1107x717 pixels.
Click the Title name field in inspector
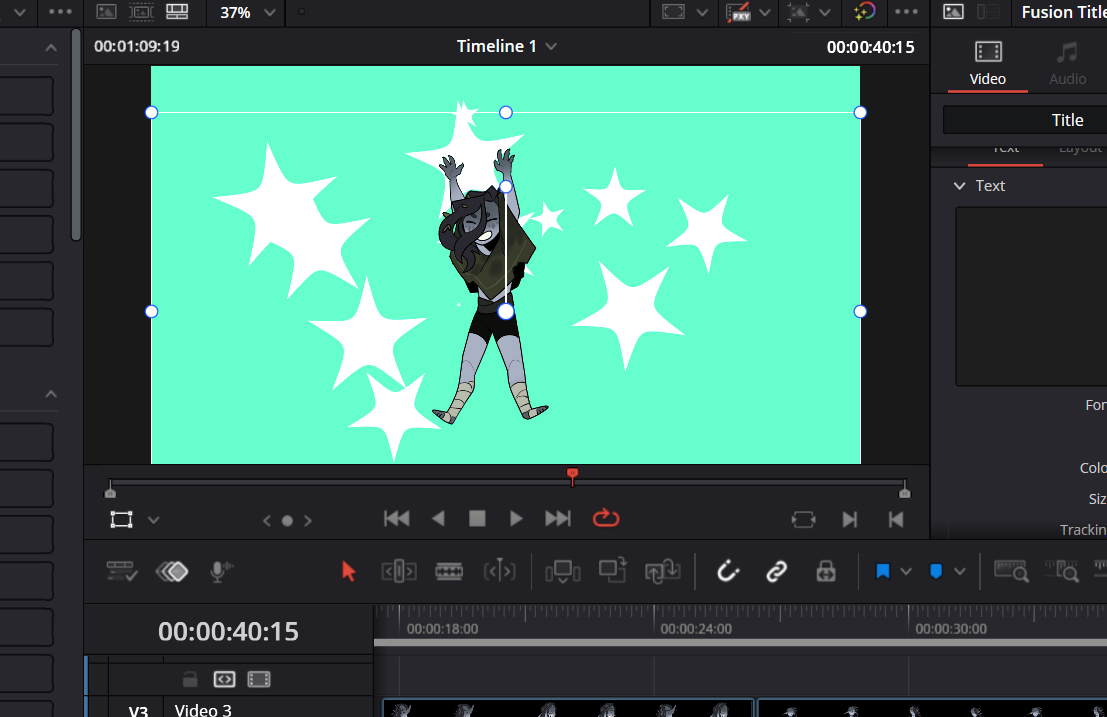point(1024,120)
